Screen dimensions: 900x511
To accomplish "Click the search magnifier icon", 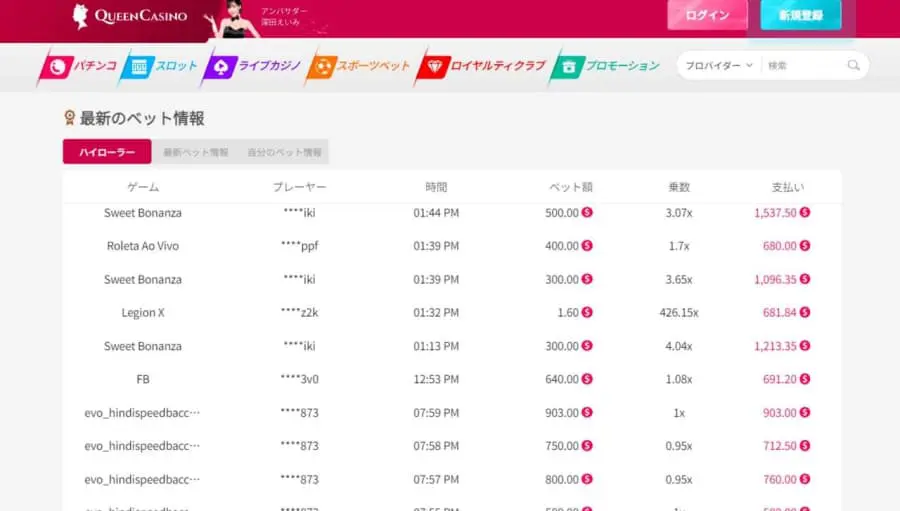I will (x=854, y=65).
